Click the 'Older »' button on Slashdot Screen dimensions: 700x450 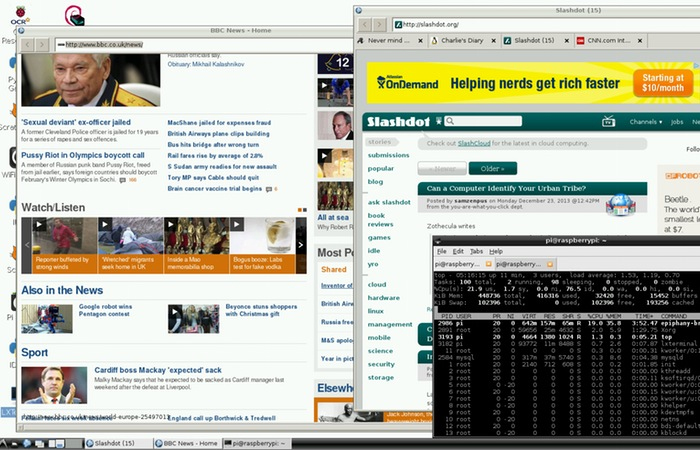(x=493, y=169)
